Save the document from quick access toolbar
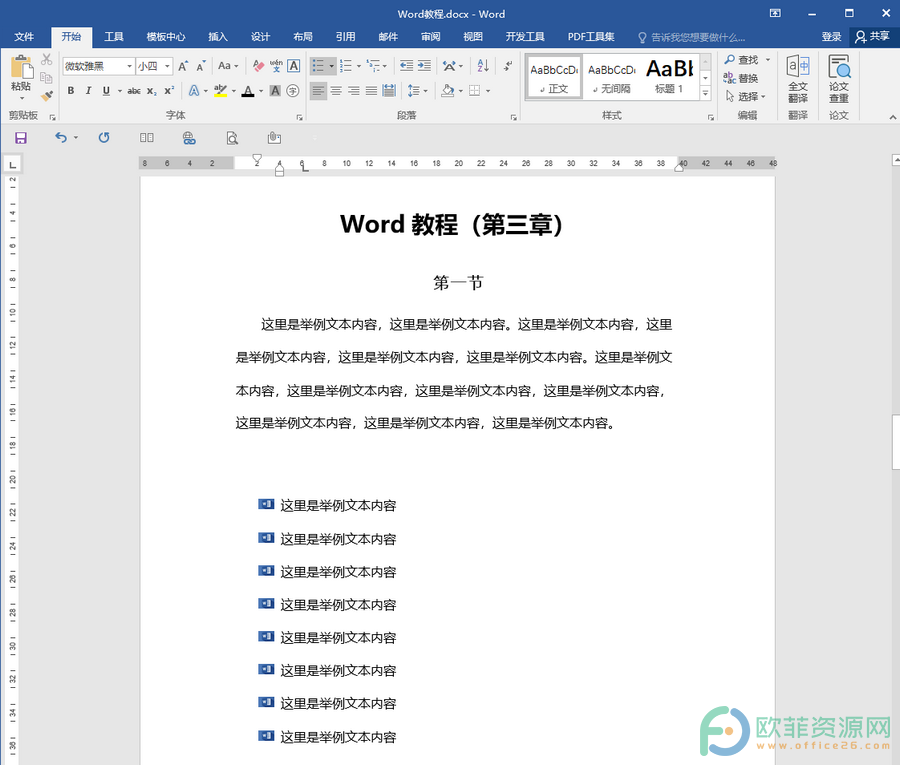900x765 pixels. [21, 138]
